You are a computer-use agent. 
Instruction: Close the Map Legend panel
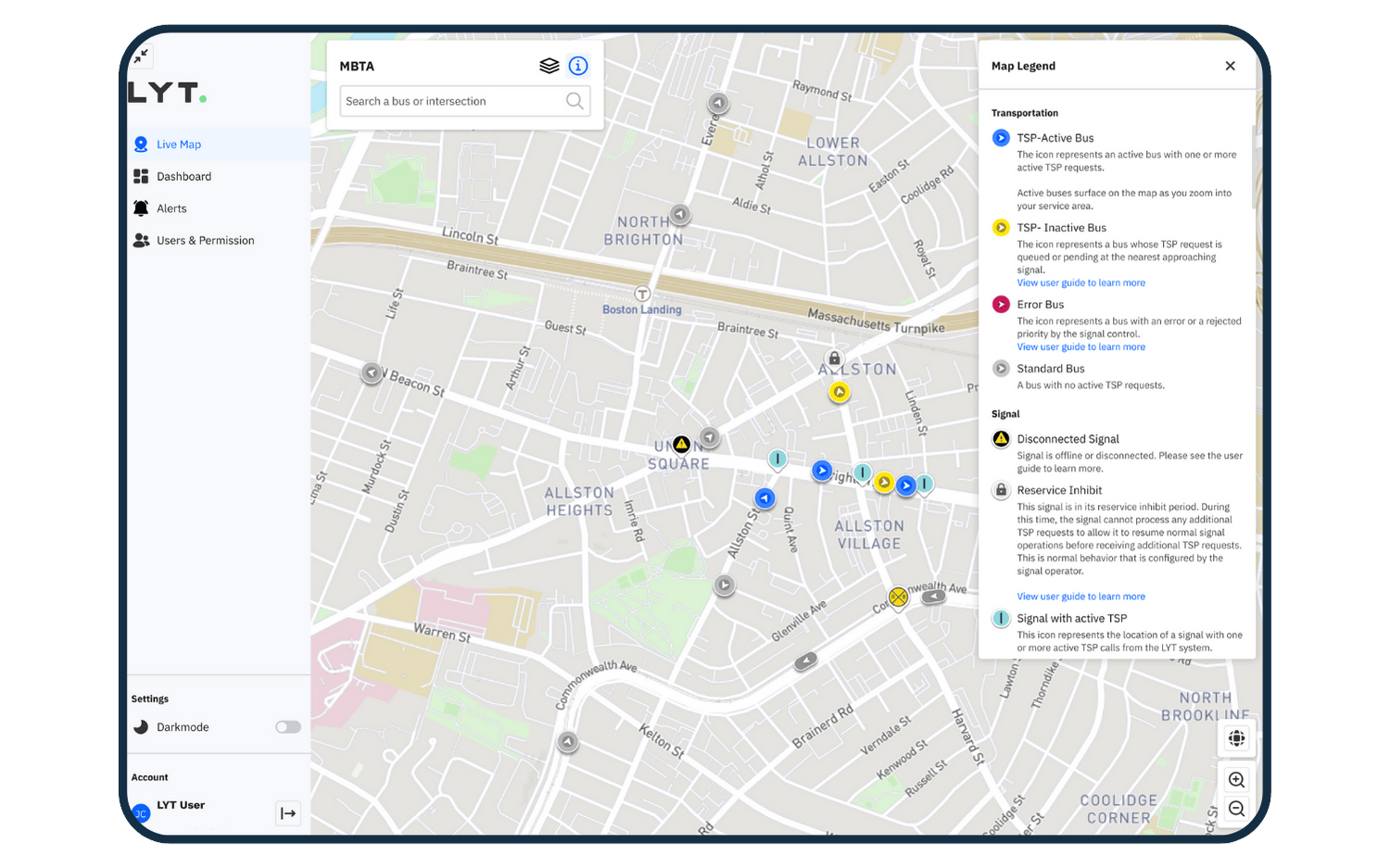tap(1230, 66)
